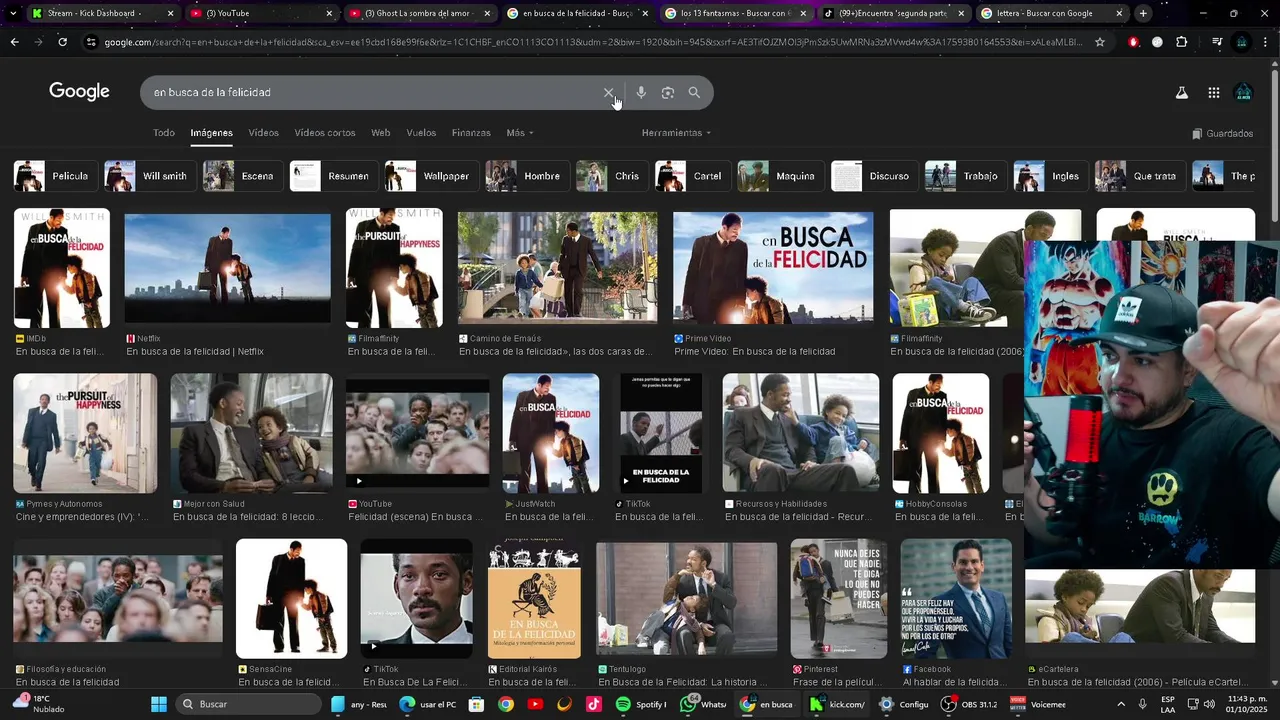Viewport: 1280px width, 720px height.
Task: Apply the 'Discurso' filter chip
Action: [873, 176]
